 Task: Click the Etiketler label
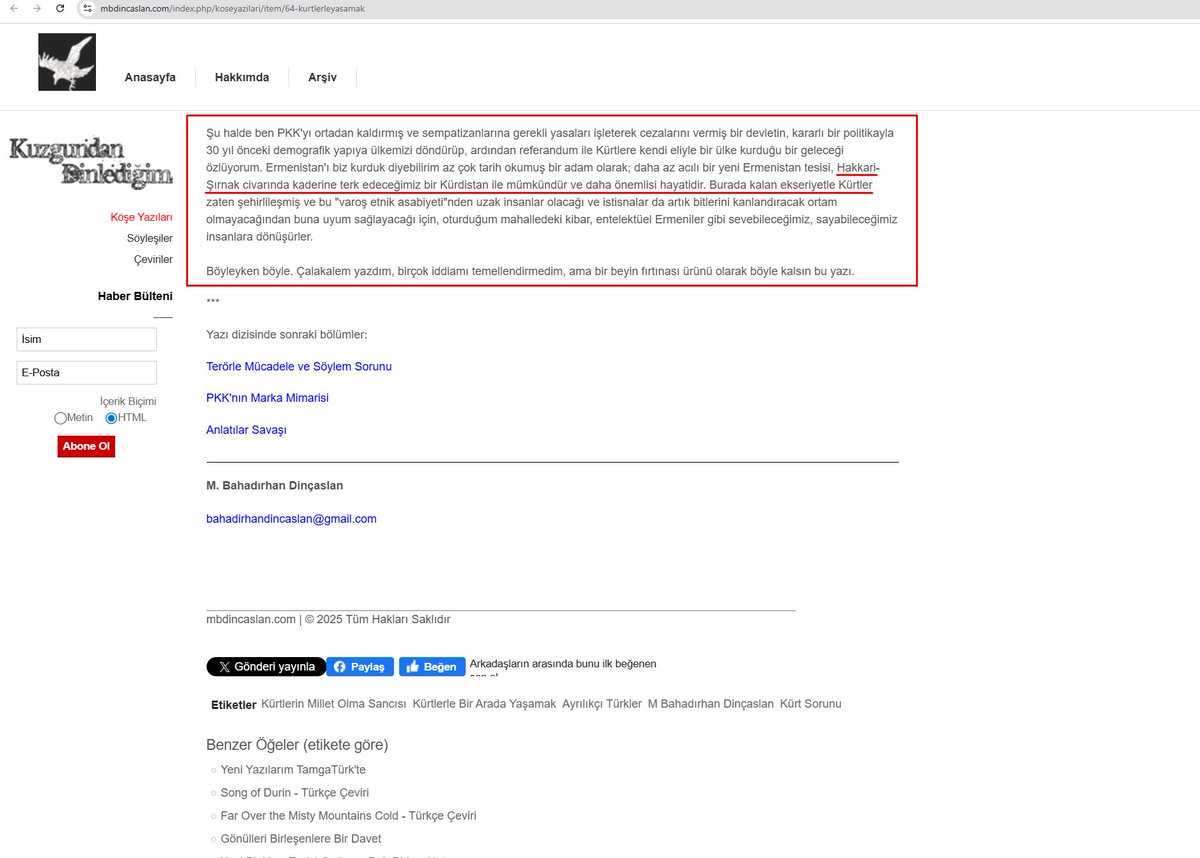234,705
